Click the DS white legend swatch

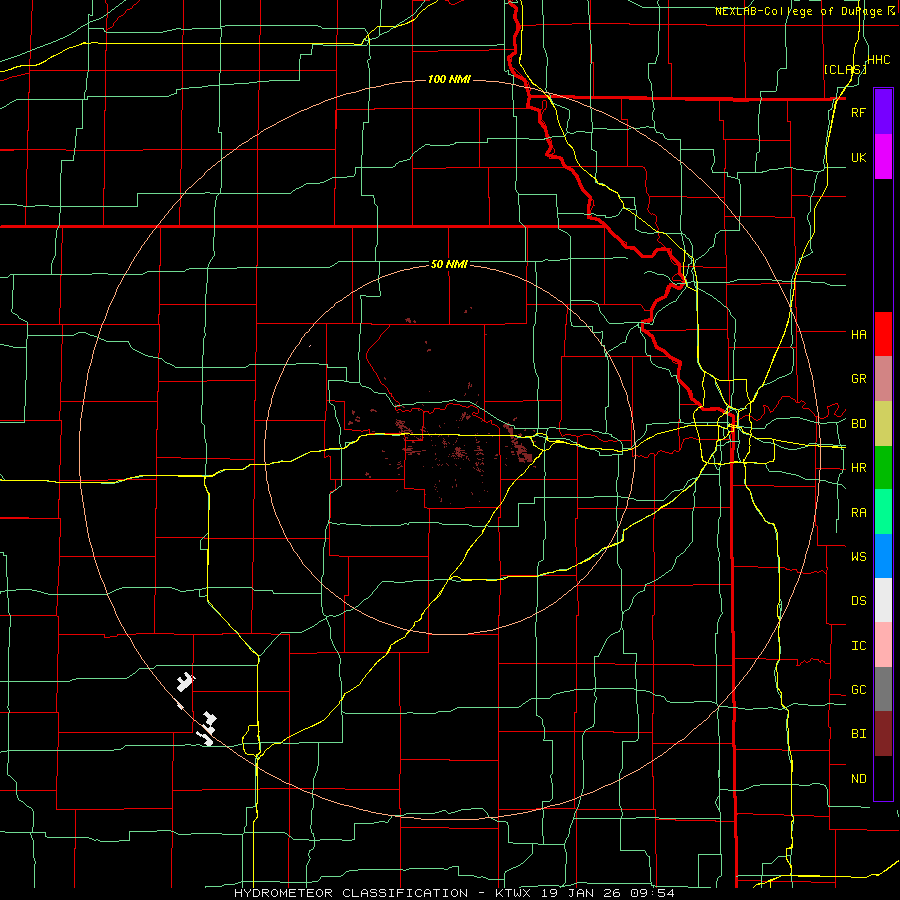883,600
